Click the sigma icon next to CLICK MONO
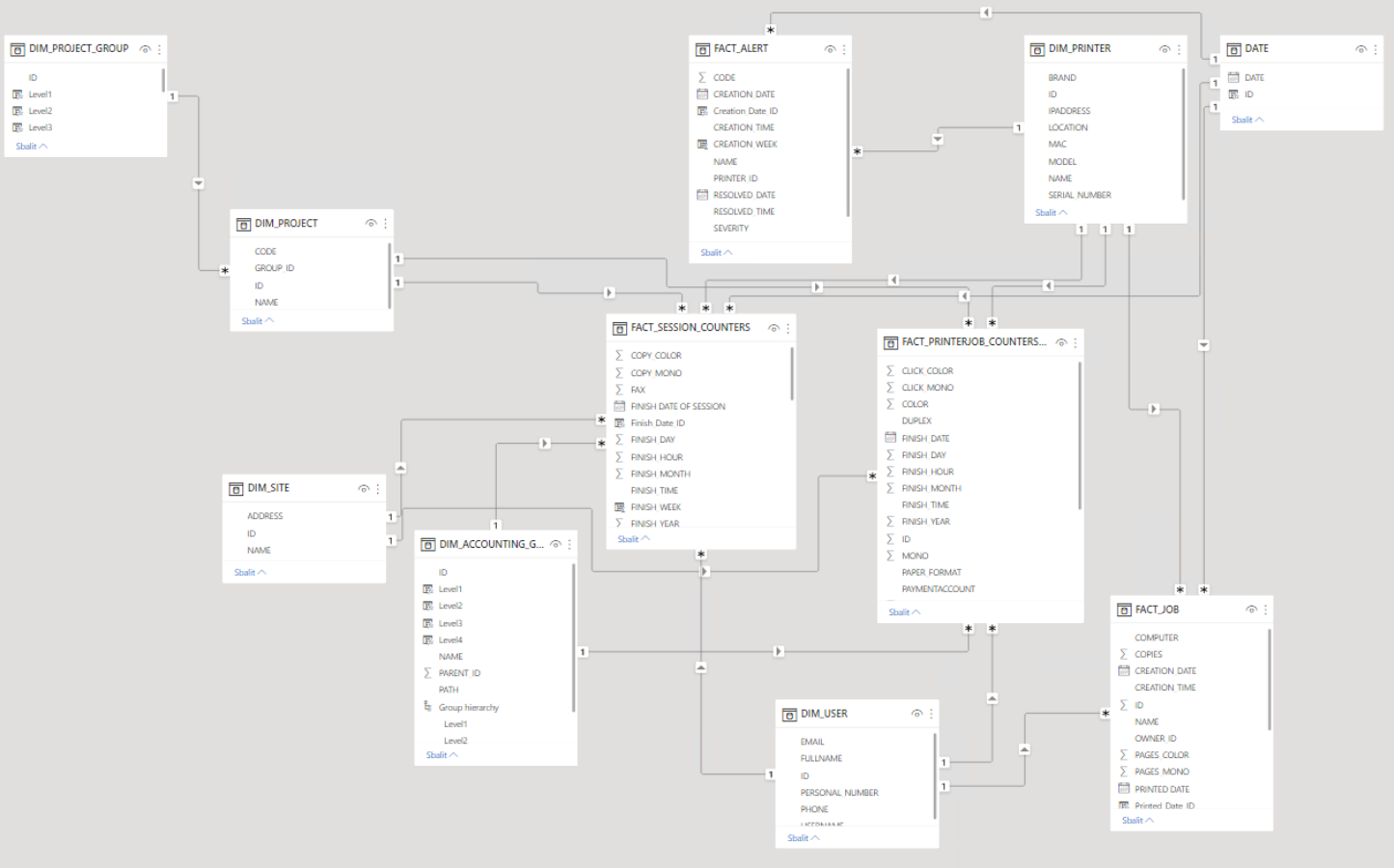1394x868 pixels. pos(889,387)
